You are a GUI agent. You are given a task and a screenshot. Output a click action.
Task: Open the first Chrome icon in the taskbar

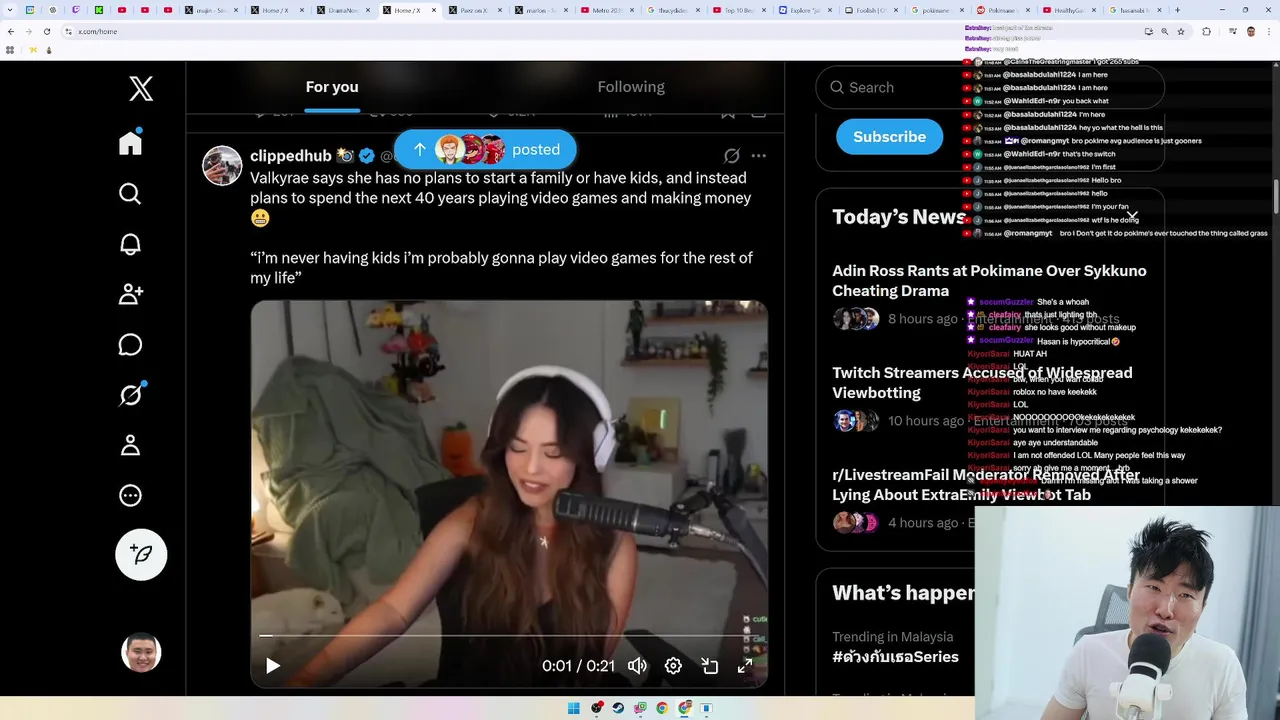point(662,708)
